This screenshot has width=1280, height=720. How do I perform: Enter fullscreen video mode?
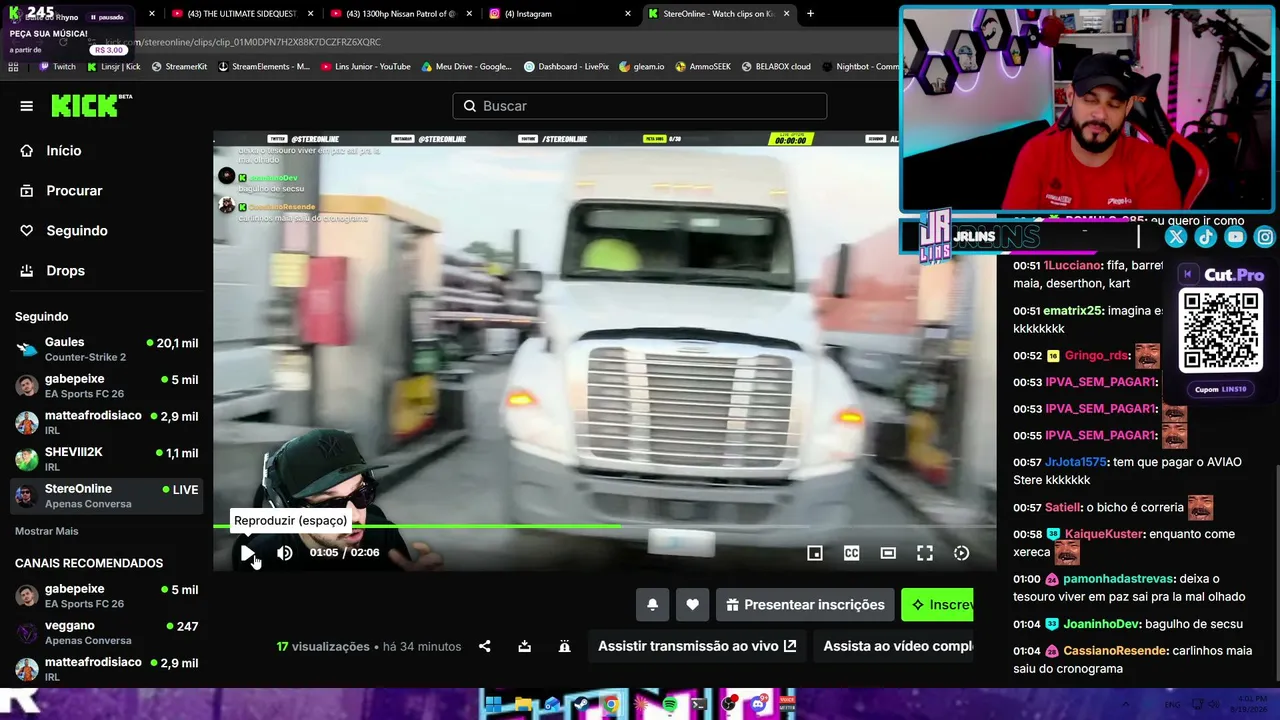[925, 553]
